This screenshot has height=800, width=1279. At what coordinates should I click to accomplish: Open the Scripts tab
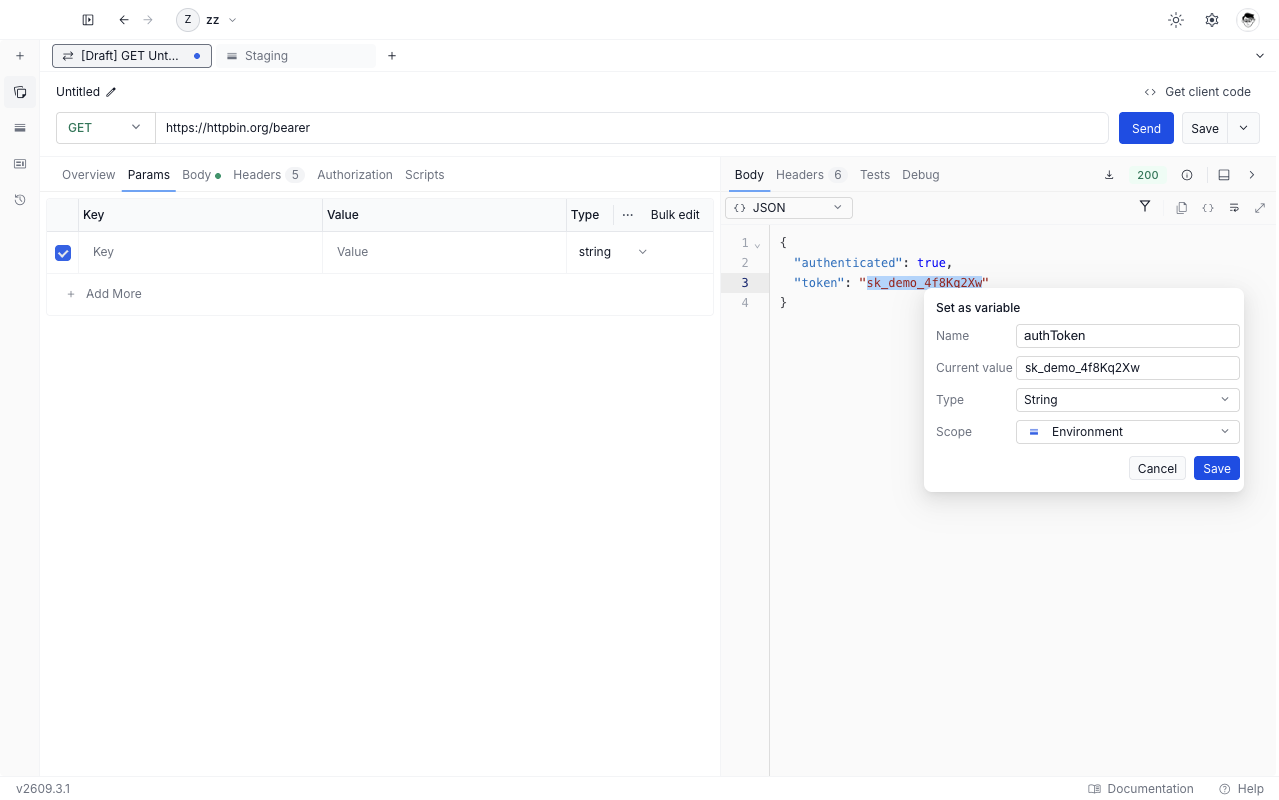[x=424, y=175]
